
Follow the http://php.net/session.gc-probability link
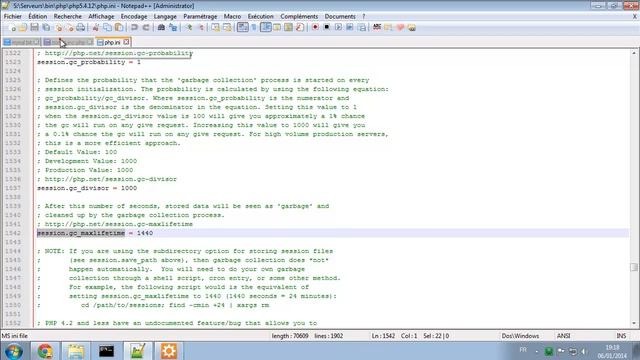[119, 53]
